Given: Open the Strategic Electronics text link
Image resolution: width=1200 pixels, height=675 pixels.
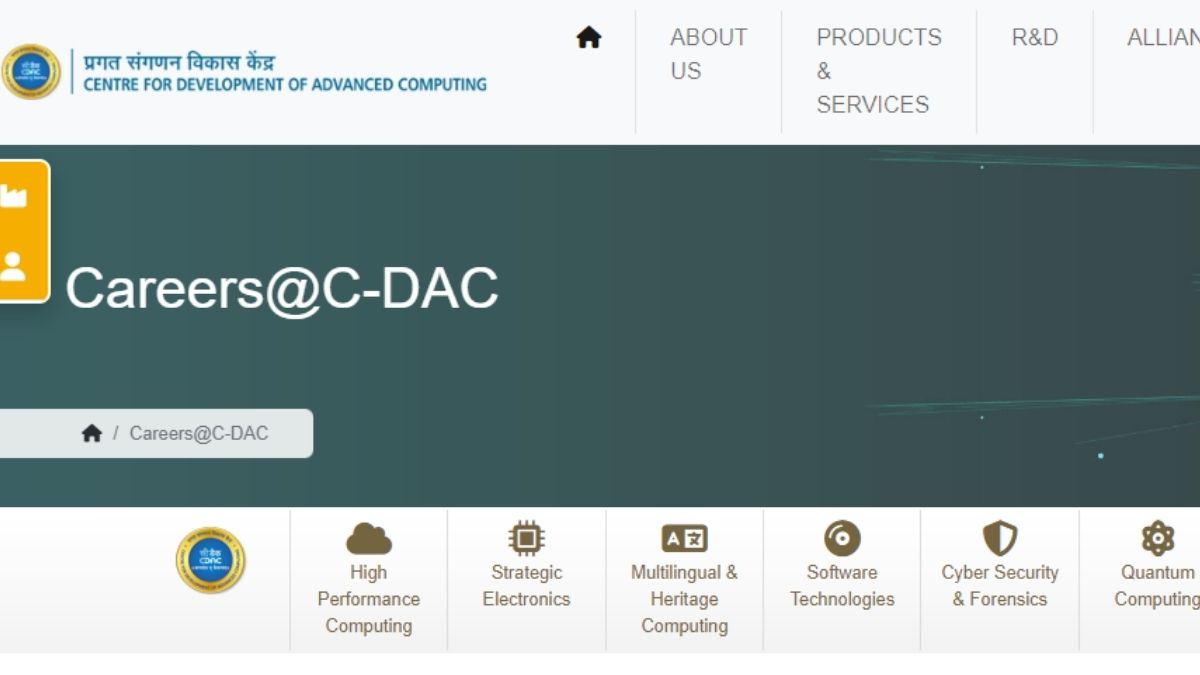Looking at the screenshot, I should (x=526, y=586).
